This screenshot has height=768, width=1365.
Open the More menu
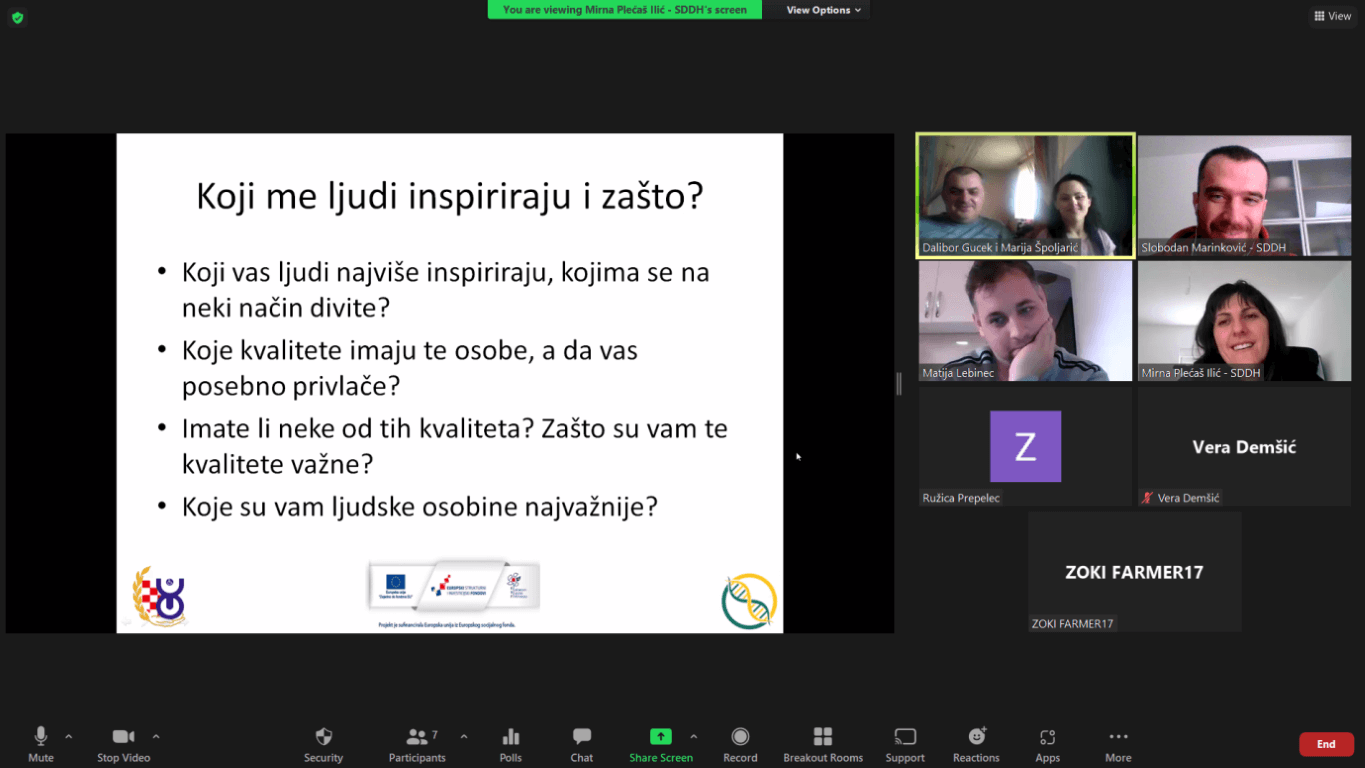click(1118, 737)
